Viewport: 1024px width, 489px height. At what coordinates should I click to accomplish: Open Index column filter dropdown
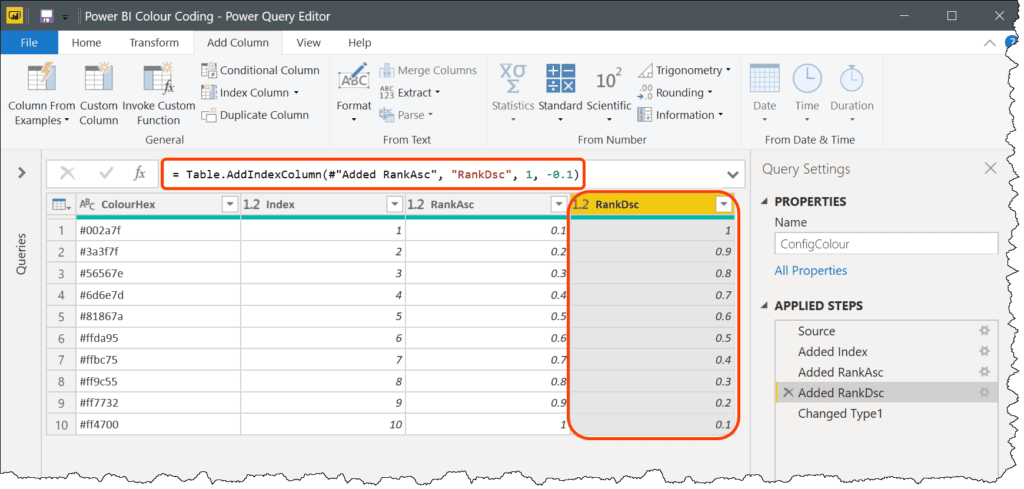click(394, 204)
